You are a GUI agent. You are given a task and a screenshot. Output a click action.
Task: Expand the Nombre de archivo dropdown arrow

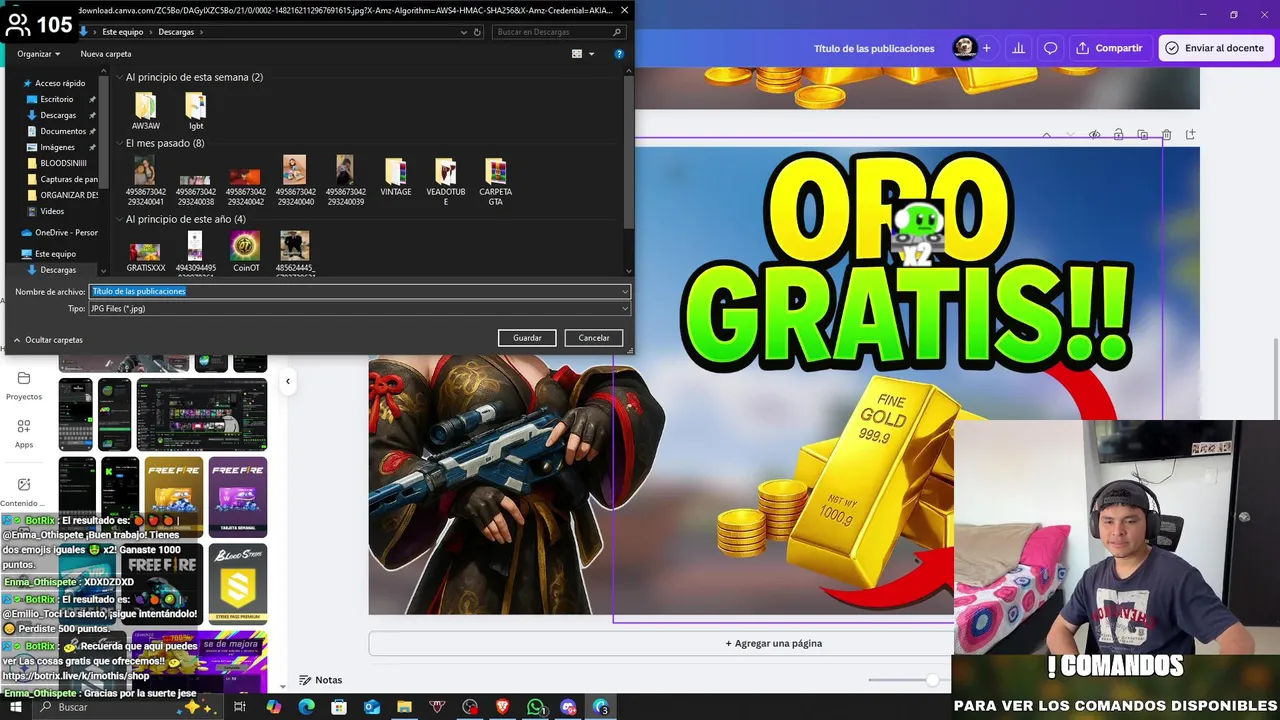[x=625, y=292]
